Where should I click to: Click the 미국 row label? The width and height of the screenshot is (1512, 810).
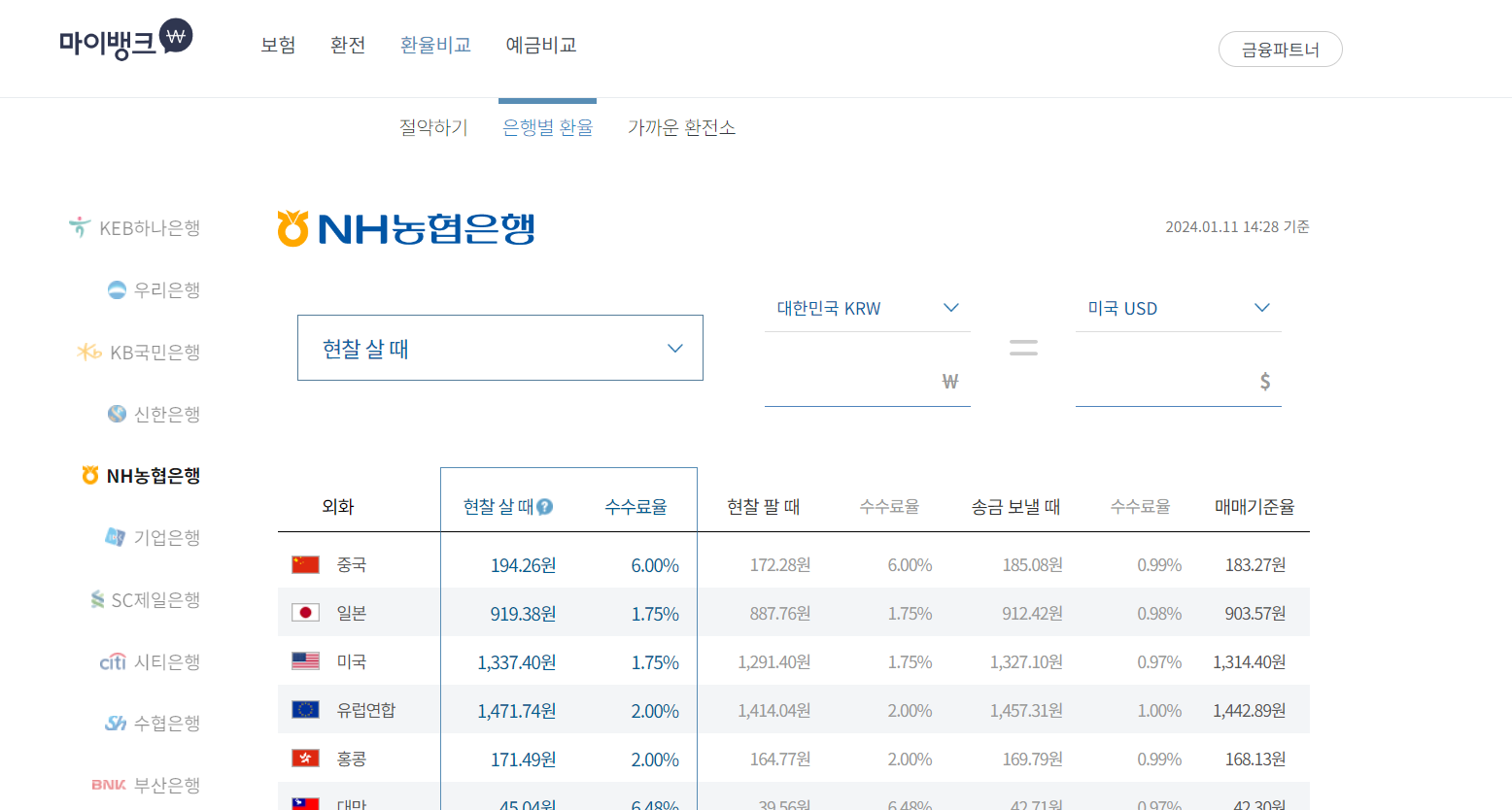[352, 662]
